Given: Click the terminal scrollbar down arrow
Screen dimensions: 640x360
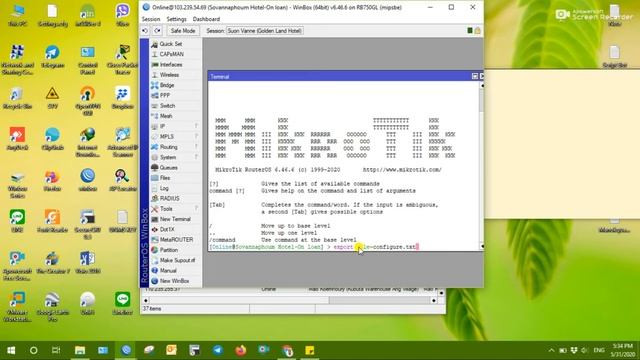Looking at the screenshot, I should coord(482,246).
